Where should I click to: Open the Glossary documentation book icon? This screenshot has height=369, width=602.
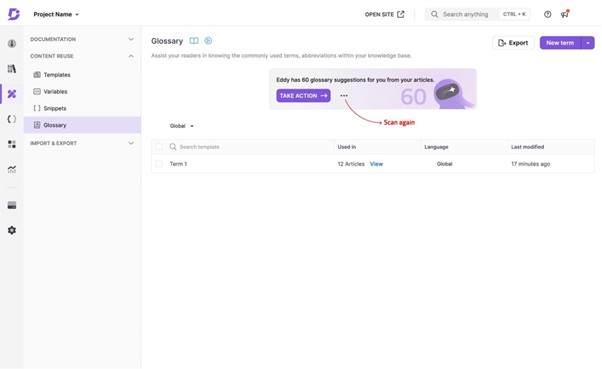coord(194,41)
